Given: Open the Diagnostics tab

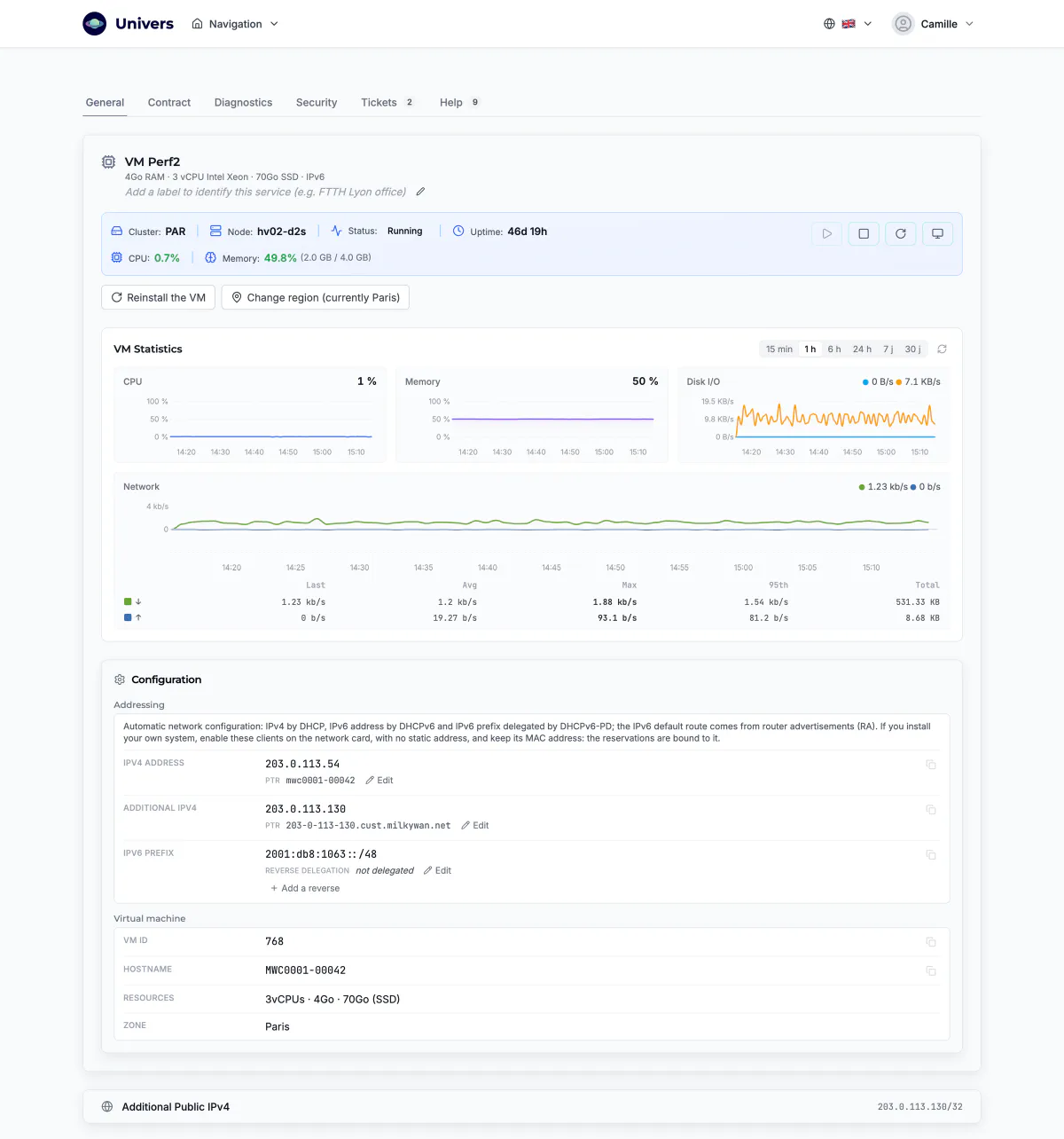Looking at the screenshot, I should point(243,103).
